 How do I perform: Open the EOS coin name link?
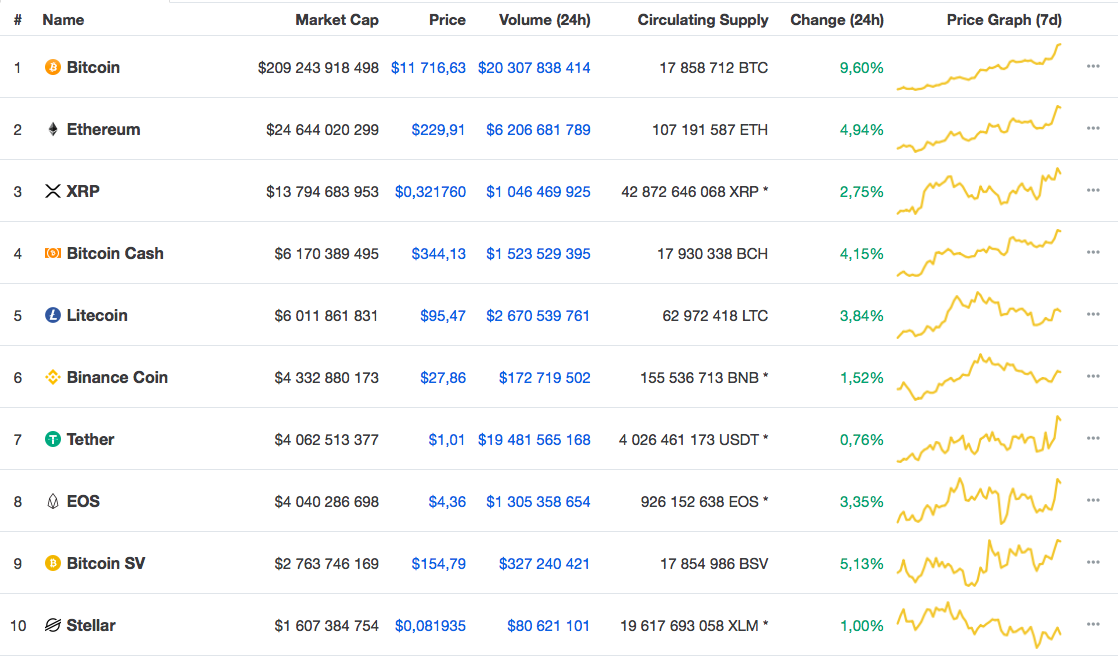pos(83,501)
